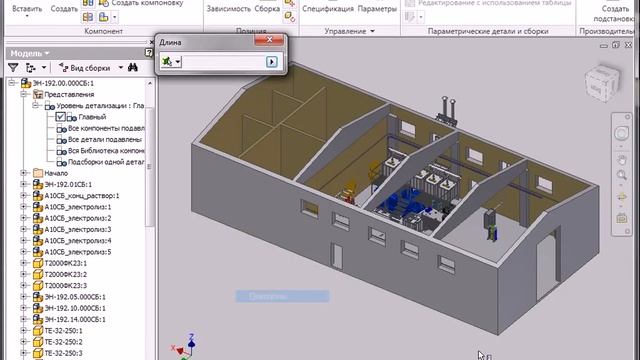
Task: Expand the ЭН-192.01СБ:1 node
Action: pyautogui.click(x=24, y=184)
